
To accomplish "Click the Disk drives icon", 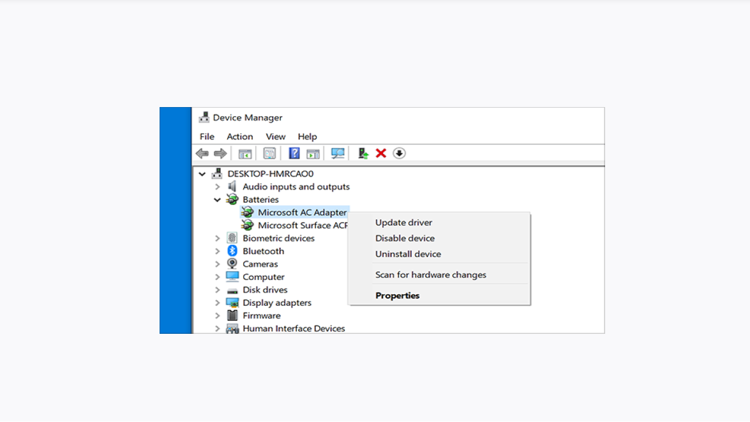I will [x=232, y=290].
